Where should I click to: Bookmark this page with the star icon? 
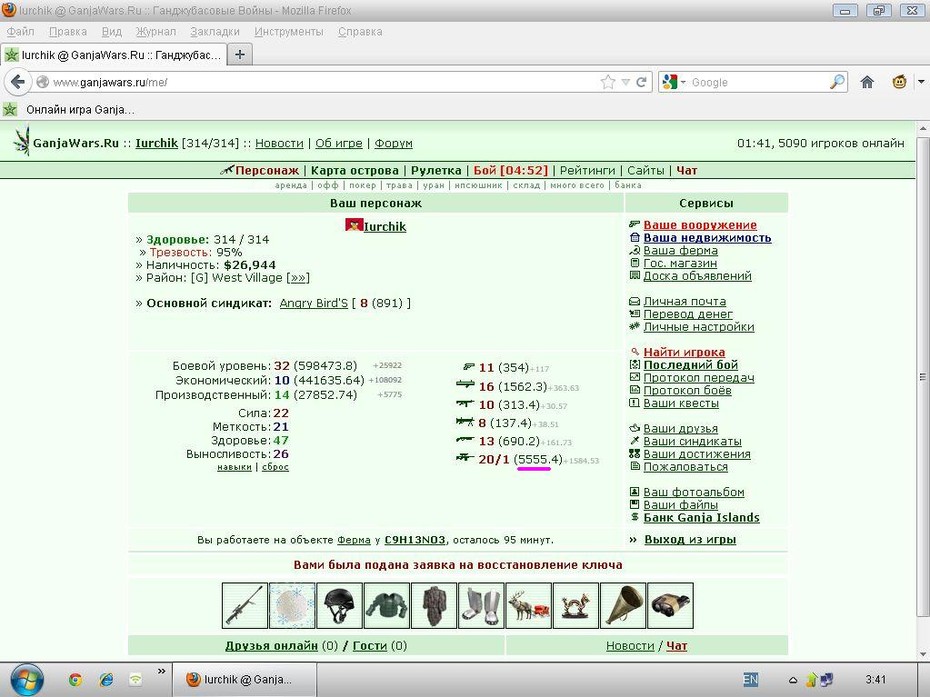click(x=608, y=82)
